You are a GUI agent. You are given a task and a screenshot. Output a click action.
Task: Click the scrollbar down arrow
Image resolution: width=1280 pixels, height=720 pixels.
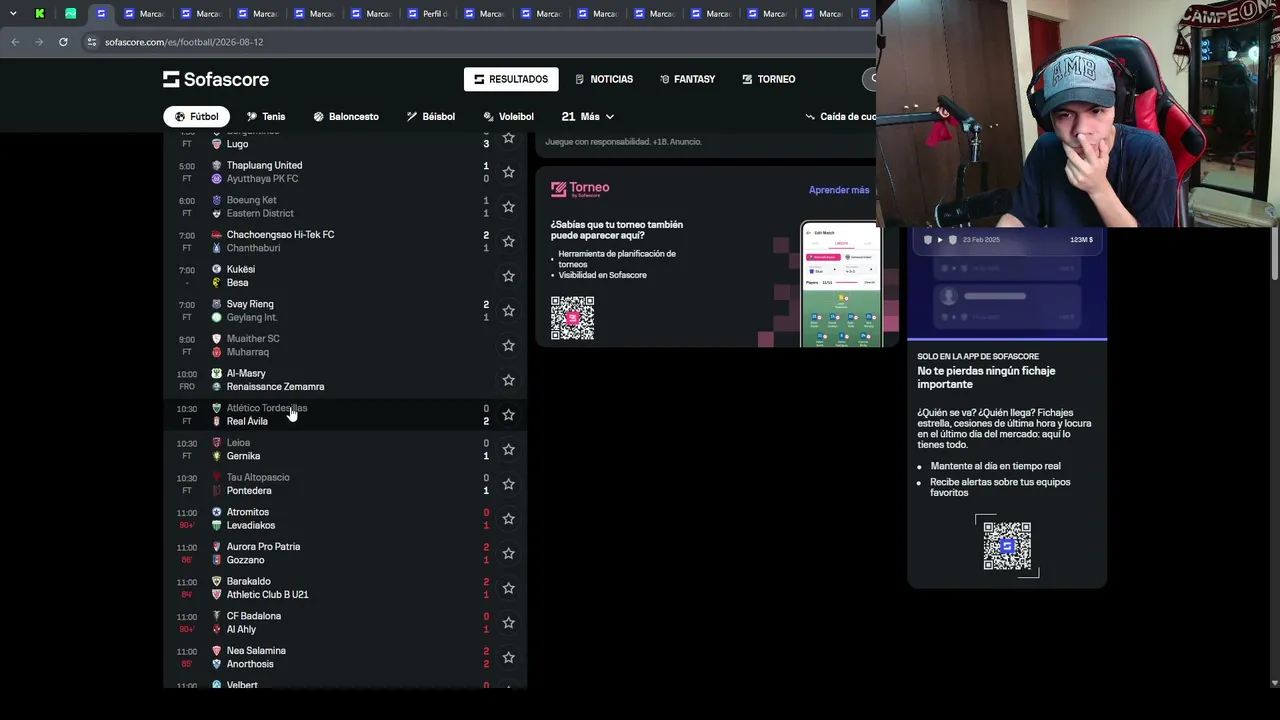tap(1274, 683)
